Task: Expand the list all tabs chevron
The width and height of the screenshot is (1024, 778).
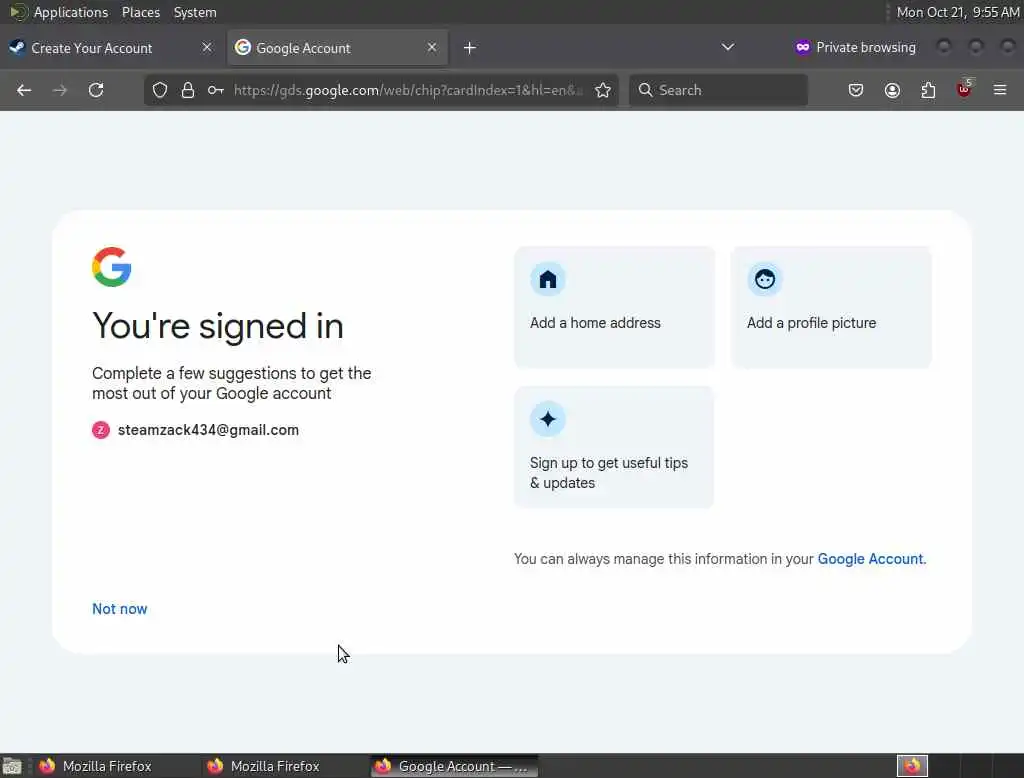Action: coord(728,47)
